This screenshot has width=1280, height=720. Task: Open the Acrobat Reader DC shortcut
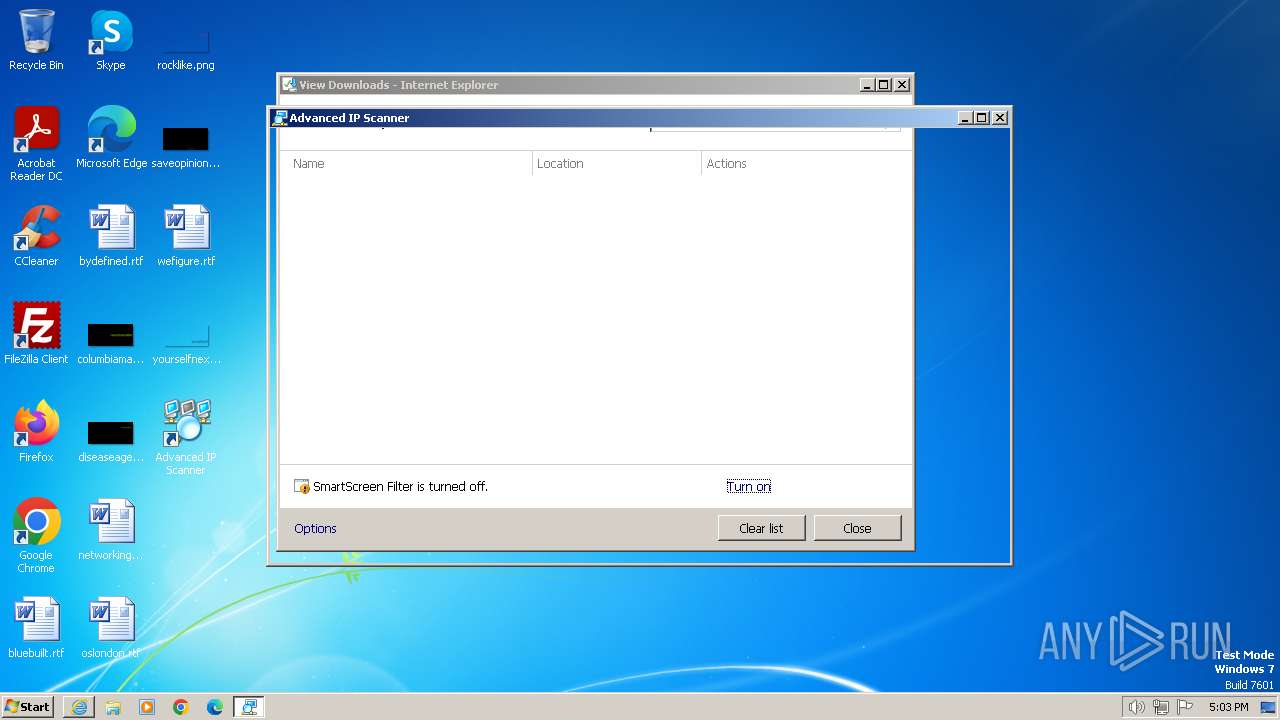click(x=36, y=144)
